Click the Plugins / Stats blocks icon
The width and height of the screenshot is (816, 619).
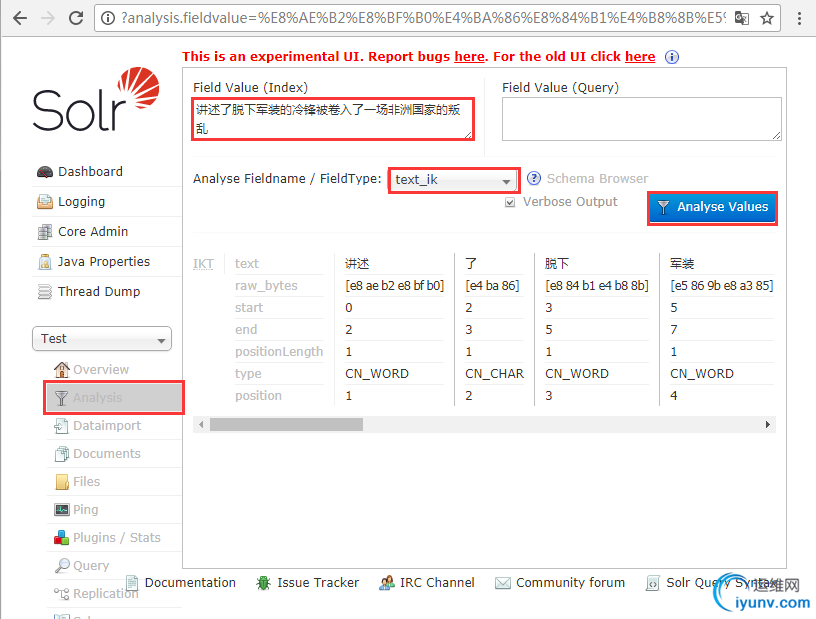pos(61,538)
